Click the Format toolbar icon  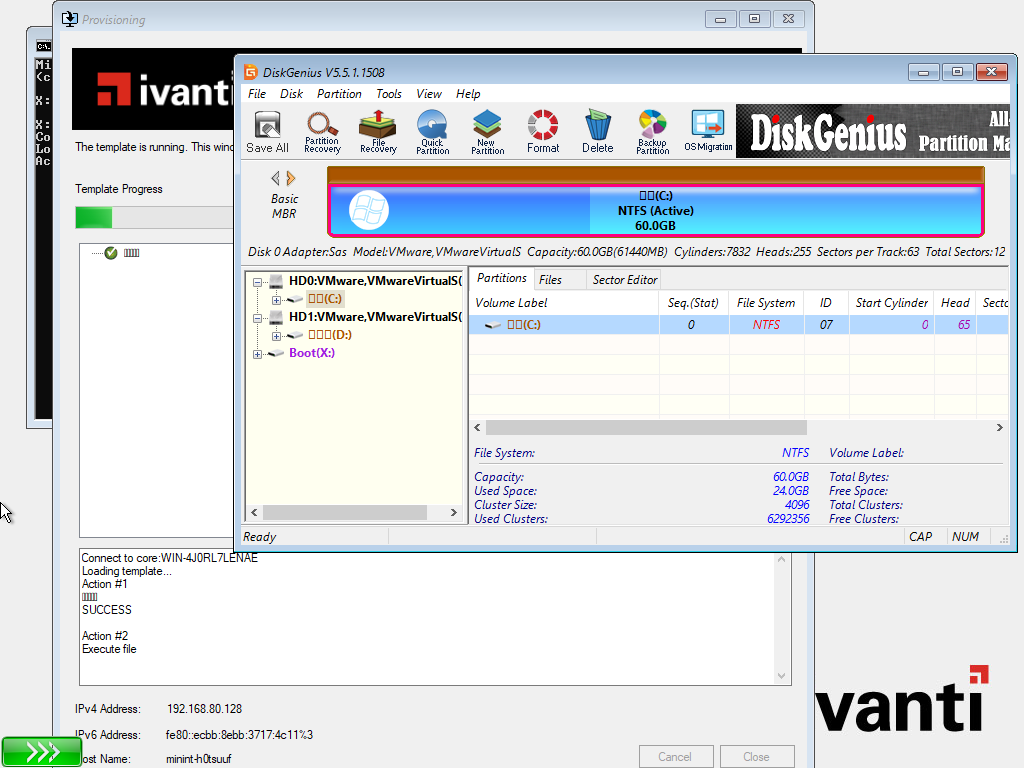(x=543, y=131)
